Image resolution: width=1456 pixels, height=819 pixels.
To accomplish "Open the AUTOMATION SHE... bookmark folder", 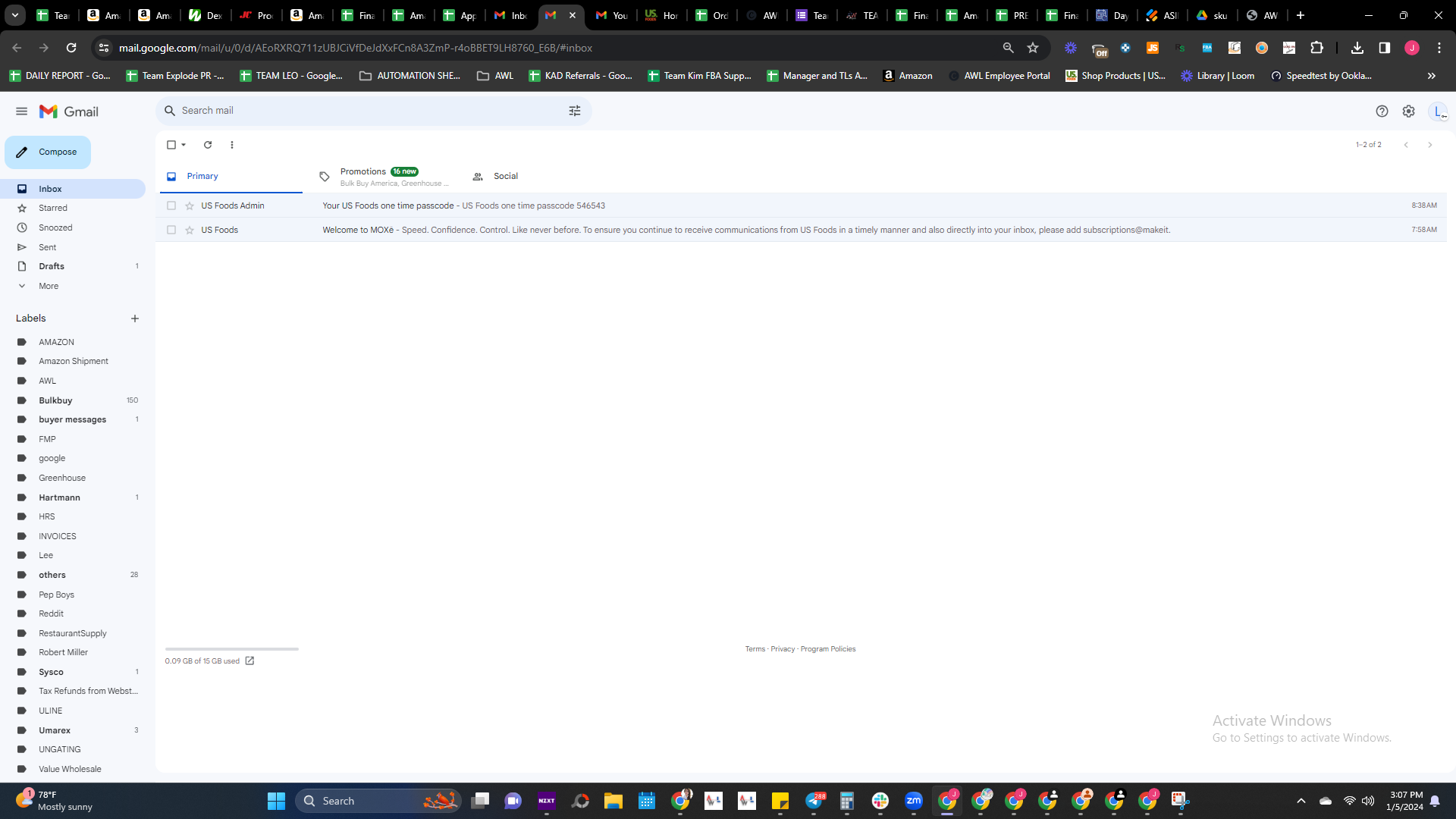I will tap(409, 76).
